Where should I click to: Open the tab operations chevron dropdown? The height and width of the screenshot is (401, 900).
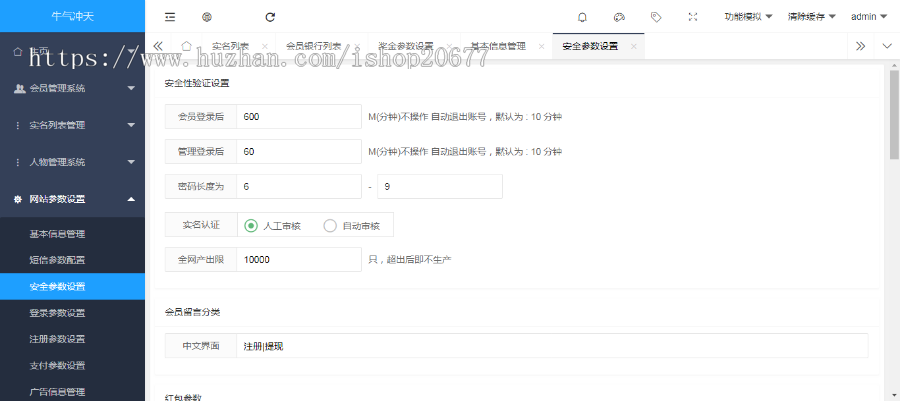887,46
